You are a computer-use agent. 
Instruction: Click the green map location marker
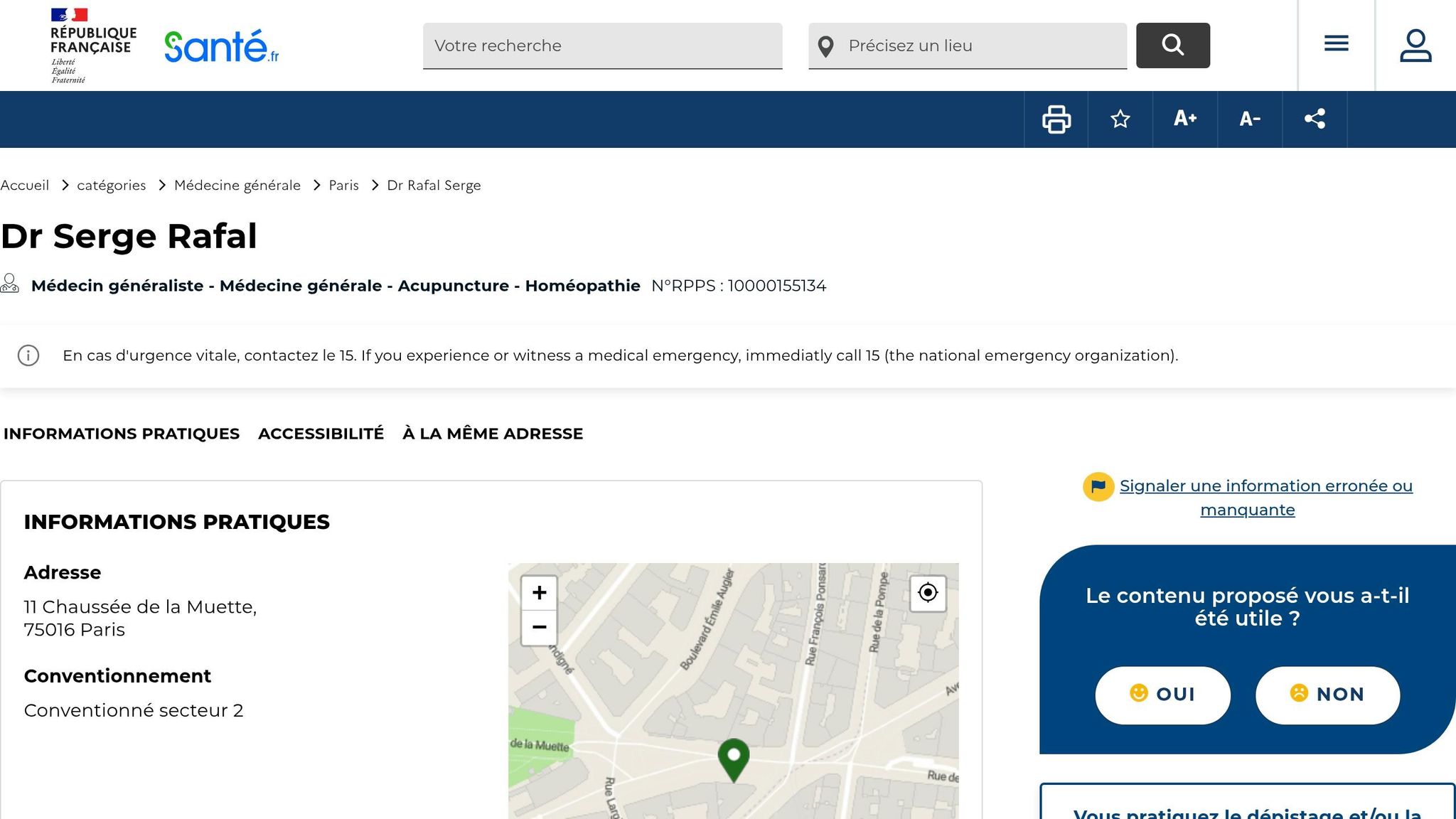pyautogui.click(x=734, y=758)
